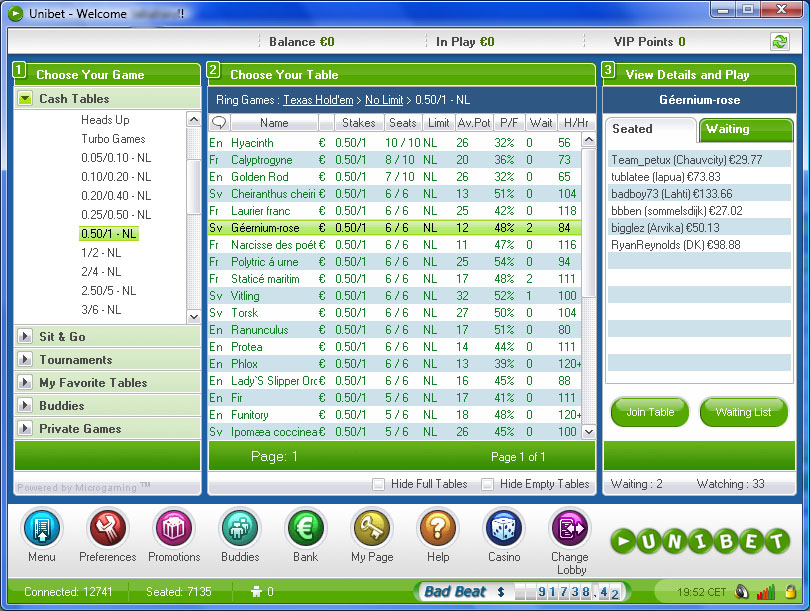The image size is (810, 611).
Task: Click the Unibet logo
Action: 701,541
